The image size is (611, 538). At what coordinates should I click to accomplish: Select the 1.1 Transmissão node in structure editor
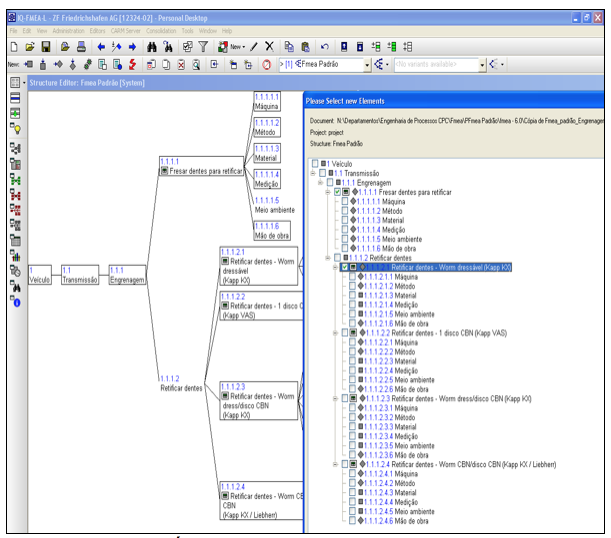[80, 275]
